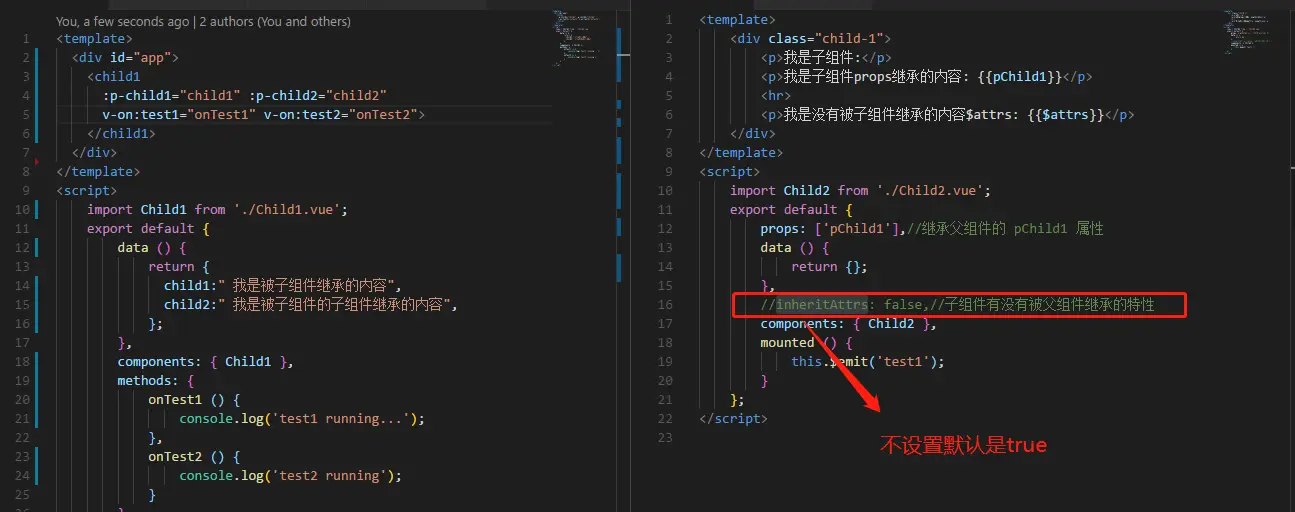Click the console.log('test1 running...') statement

[302, 419]
